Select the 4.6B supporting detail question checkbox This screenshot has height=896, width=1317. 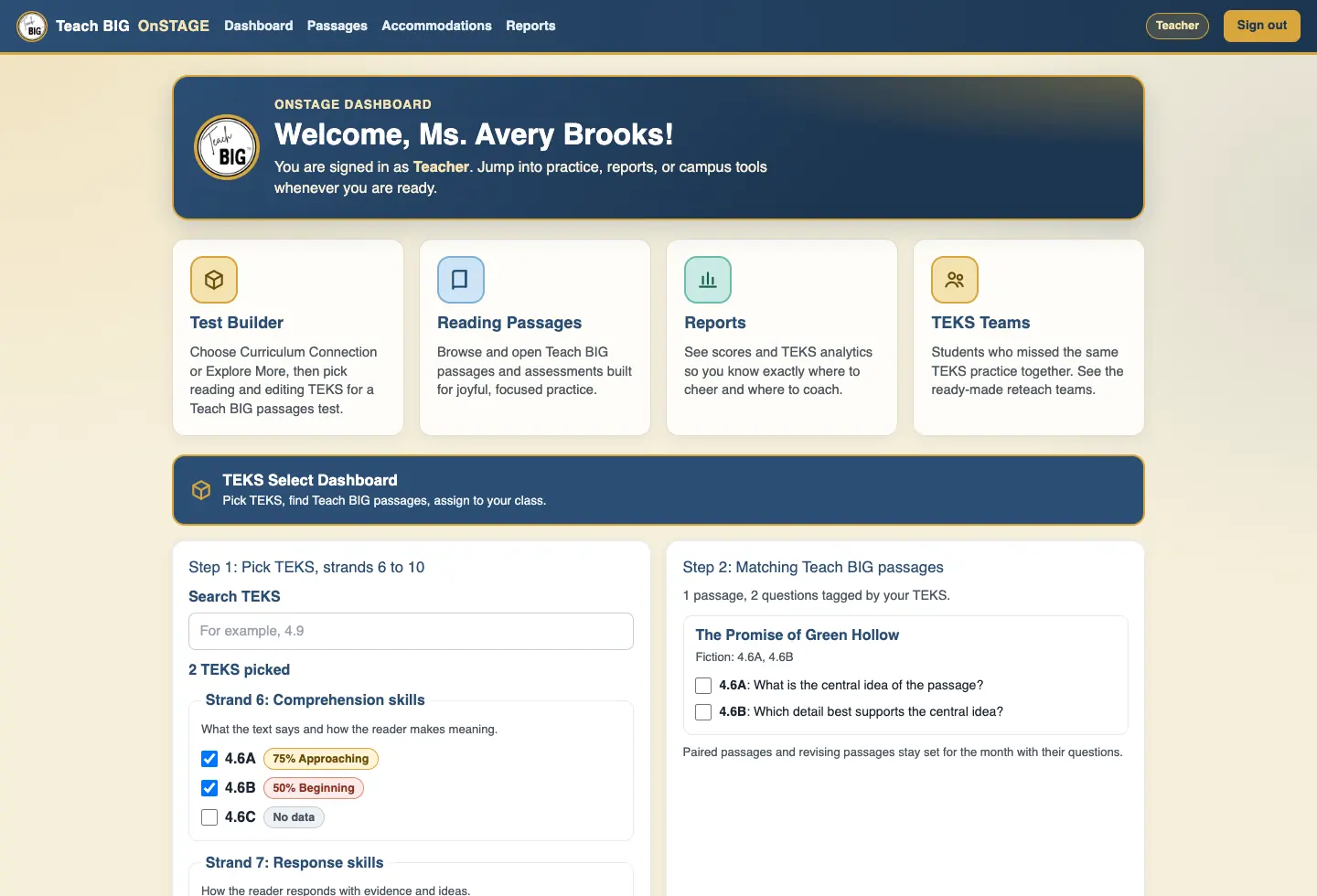703,712
